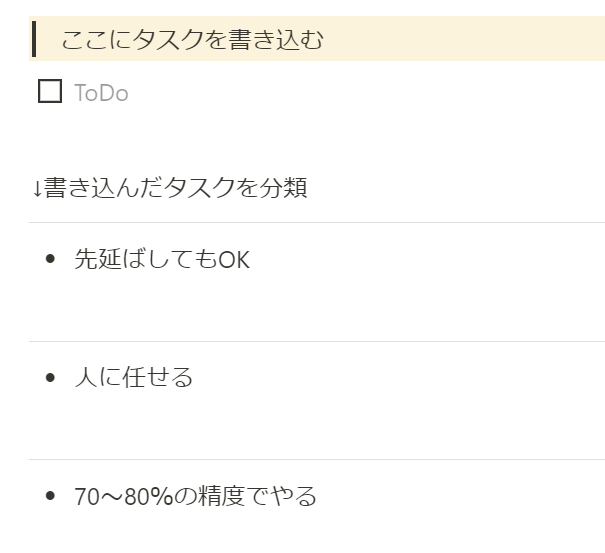This screenshot has height=553, width=605.
Task: Click the ToDo placeholder text field
Action: click(101, 93)
